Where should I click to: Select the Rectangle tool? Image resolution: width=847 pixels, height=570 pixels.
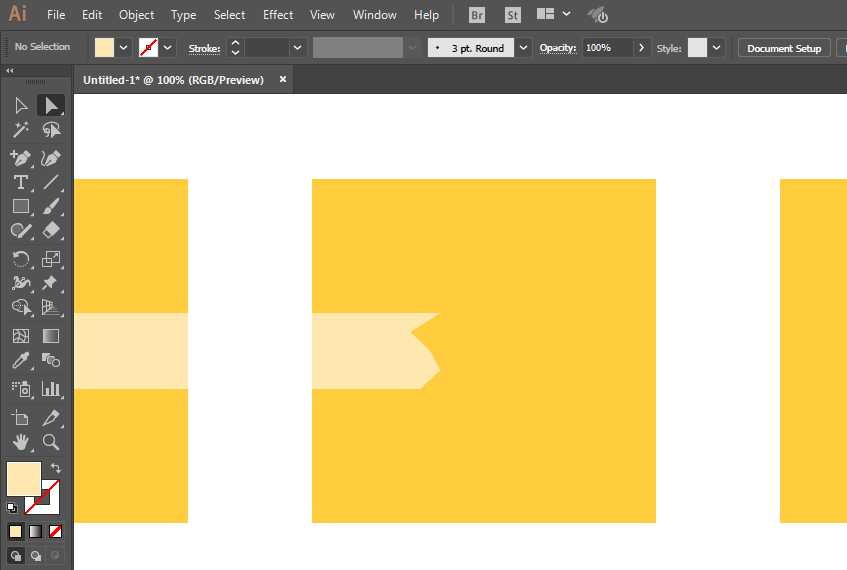pyautogui.click(x=21, y=206)
